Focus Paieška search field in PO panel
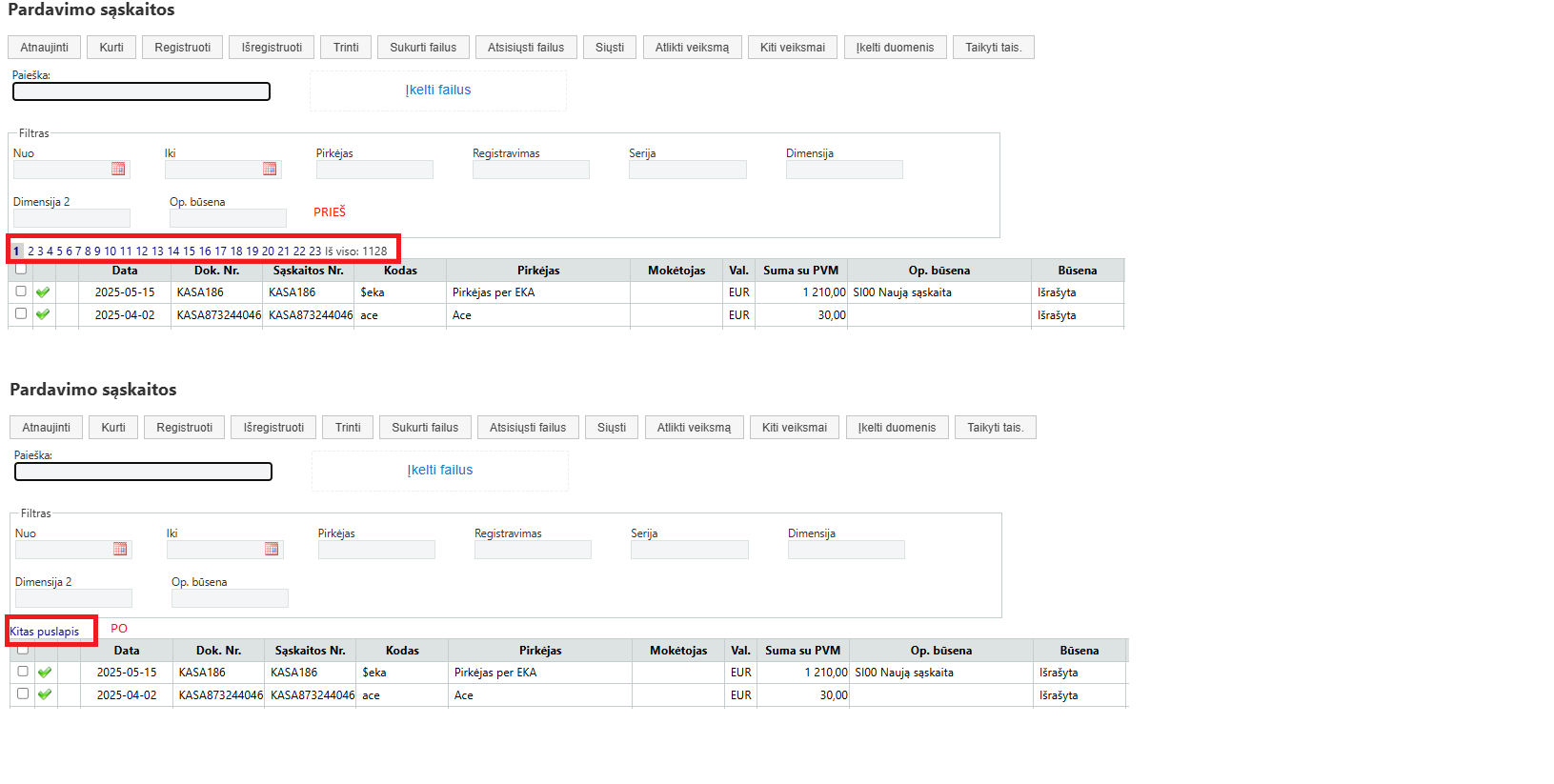 (x=143, y=472)
